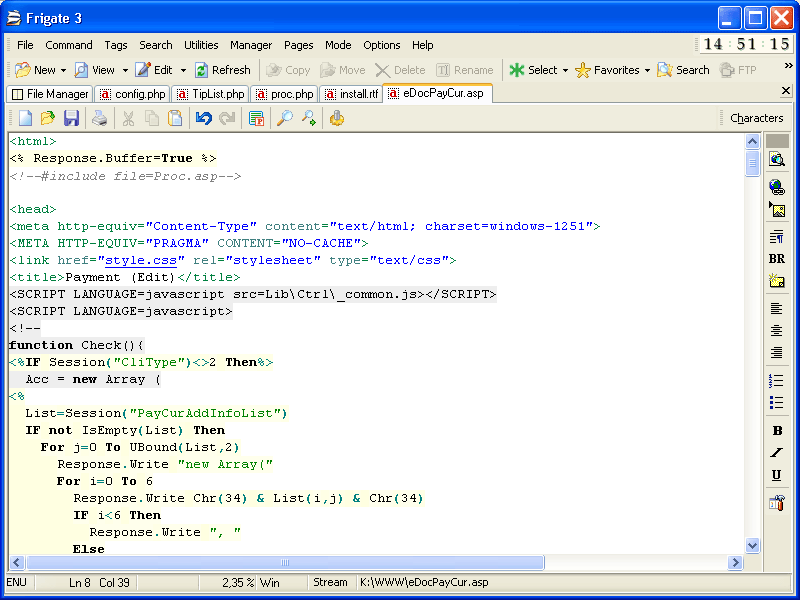Switch to the install.rtf tab
The image size is (800, 600).
click(x=352, y=94)
